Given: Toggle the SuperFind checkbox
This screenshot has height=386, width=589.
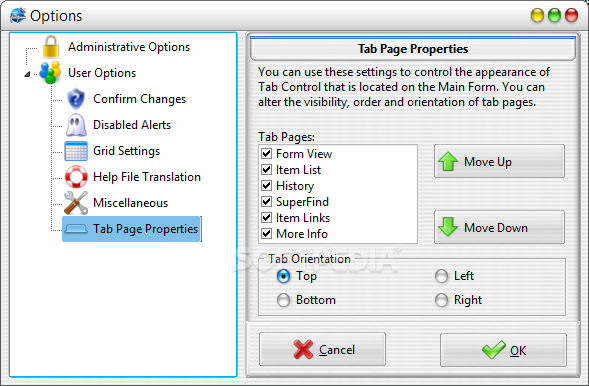Looking at the screenshot, I should [266, 202].
